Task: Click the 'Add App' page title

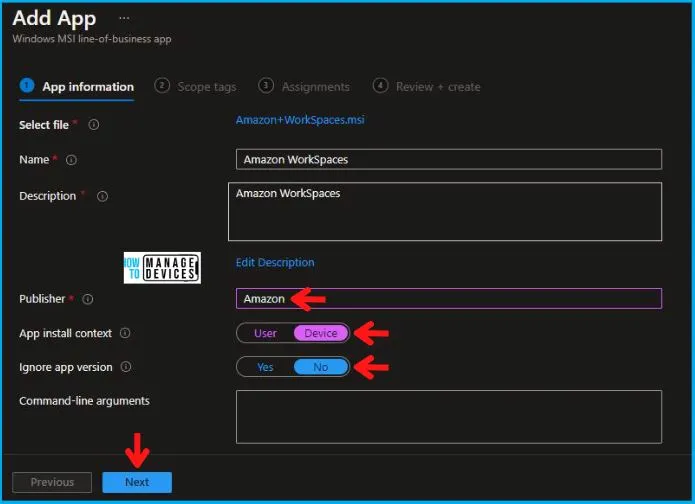Action: pos(54,19)
